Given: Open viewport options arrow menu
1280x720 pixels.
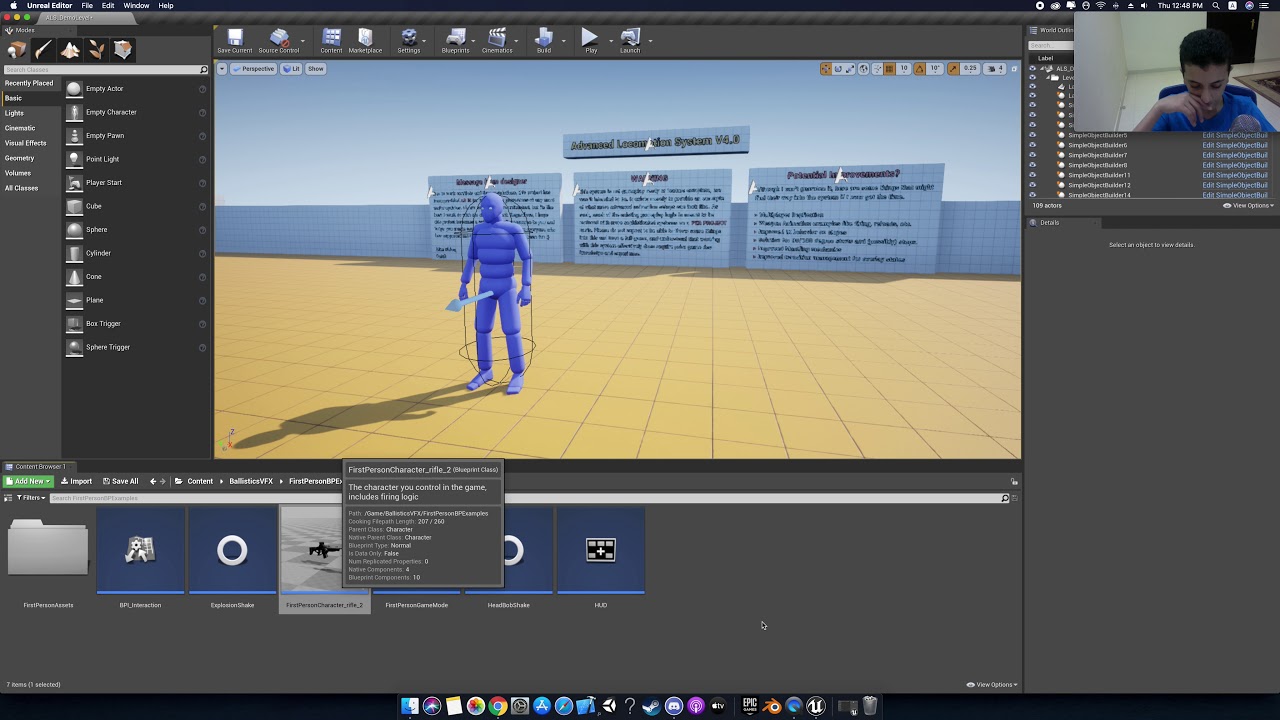Looking at the screenshot, I should pyautogui.click(x=222, y=69).
